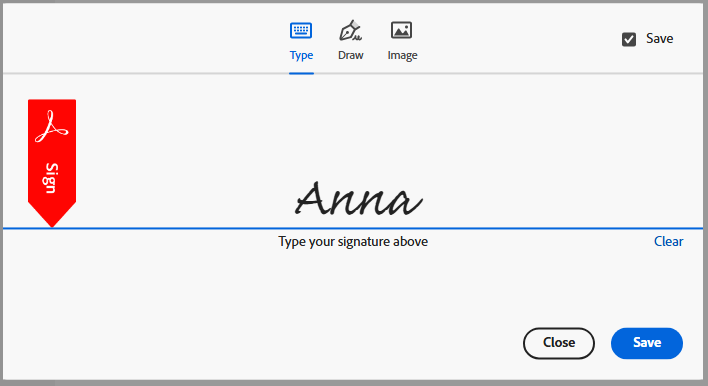Click the Save label beside the checkbox
Image resolution: width=708 pixels, height=386 pixels.
pyautogui.click(x=659, y=39)
